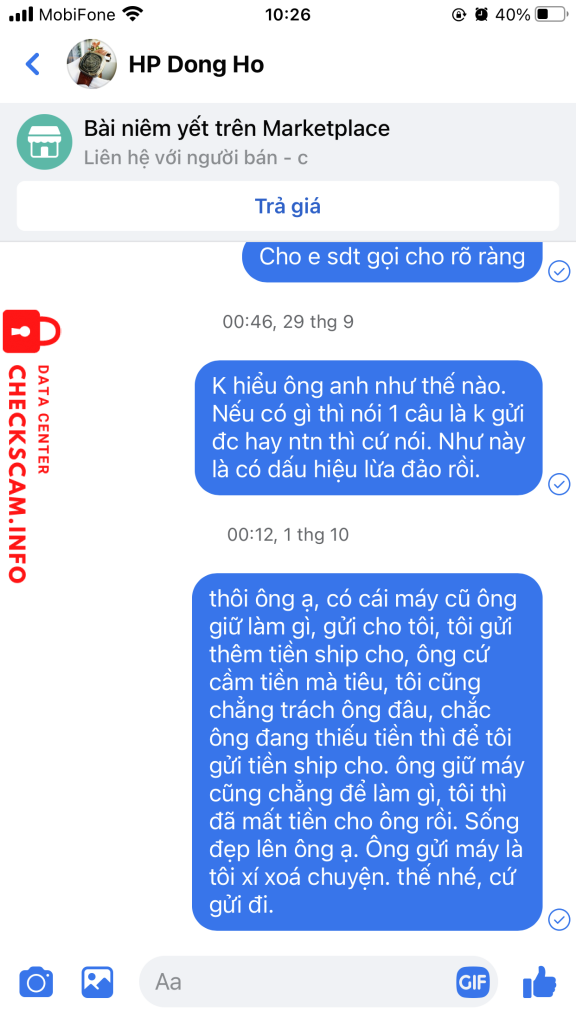Tap delivered checkmark beside last message
Image resolution: width=576 pixels, height=1024 pixels.
click(559, 919)
